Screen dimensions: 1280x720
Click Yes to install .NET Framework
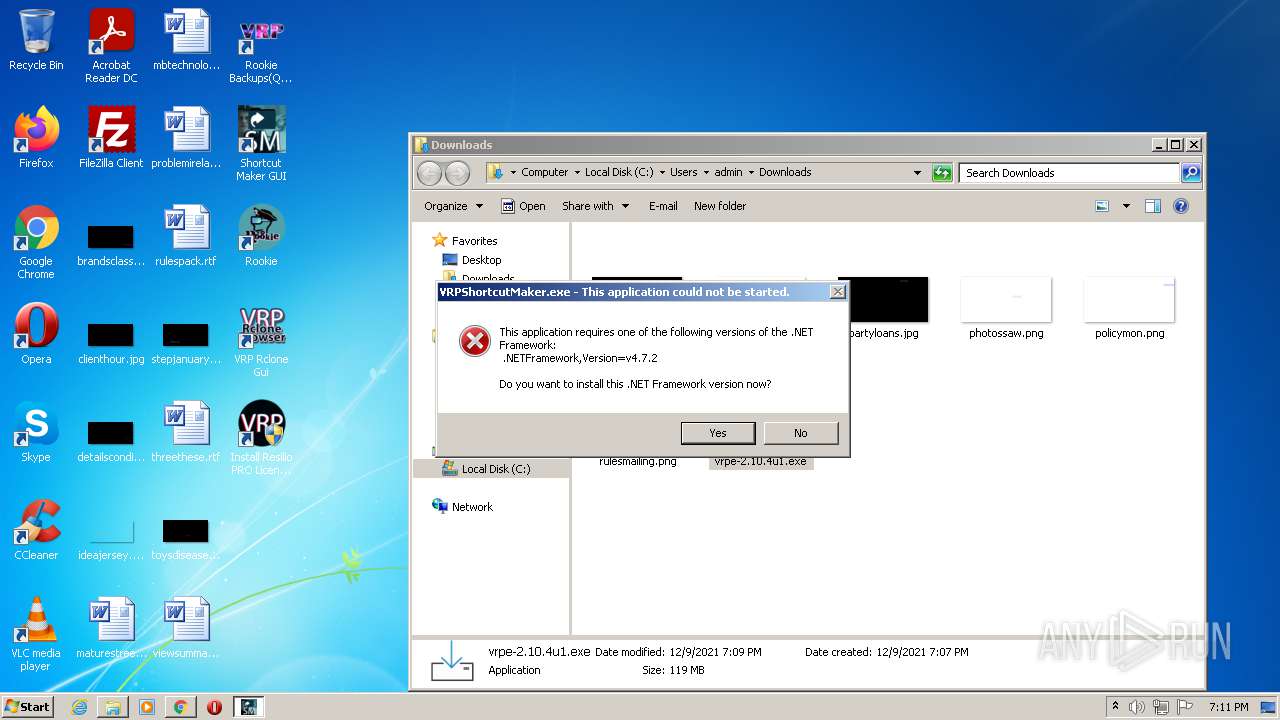718,433
